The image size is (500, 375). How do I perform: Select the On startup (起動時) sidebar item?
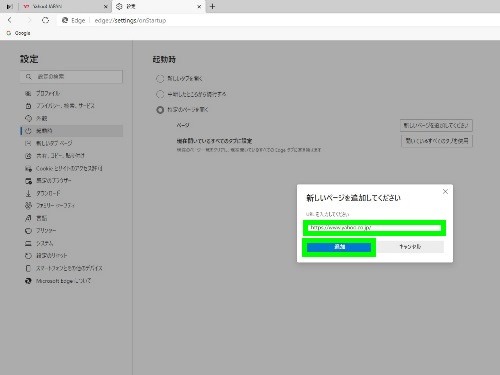tap(72, 131)
